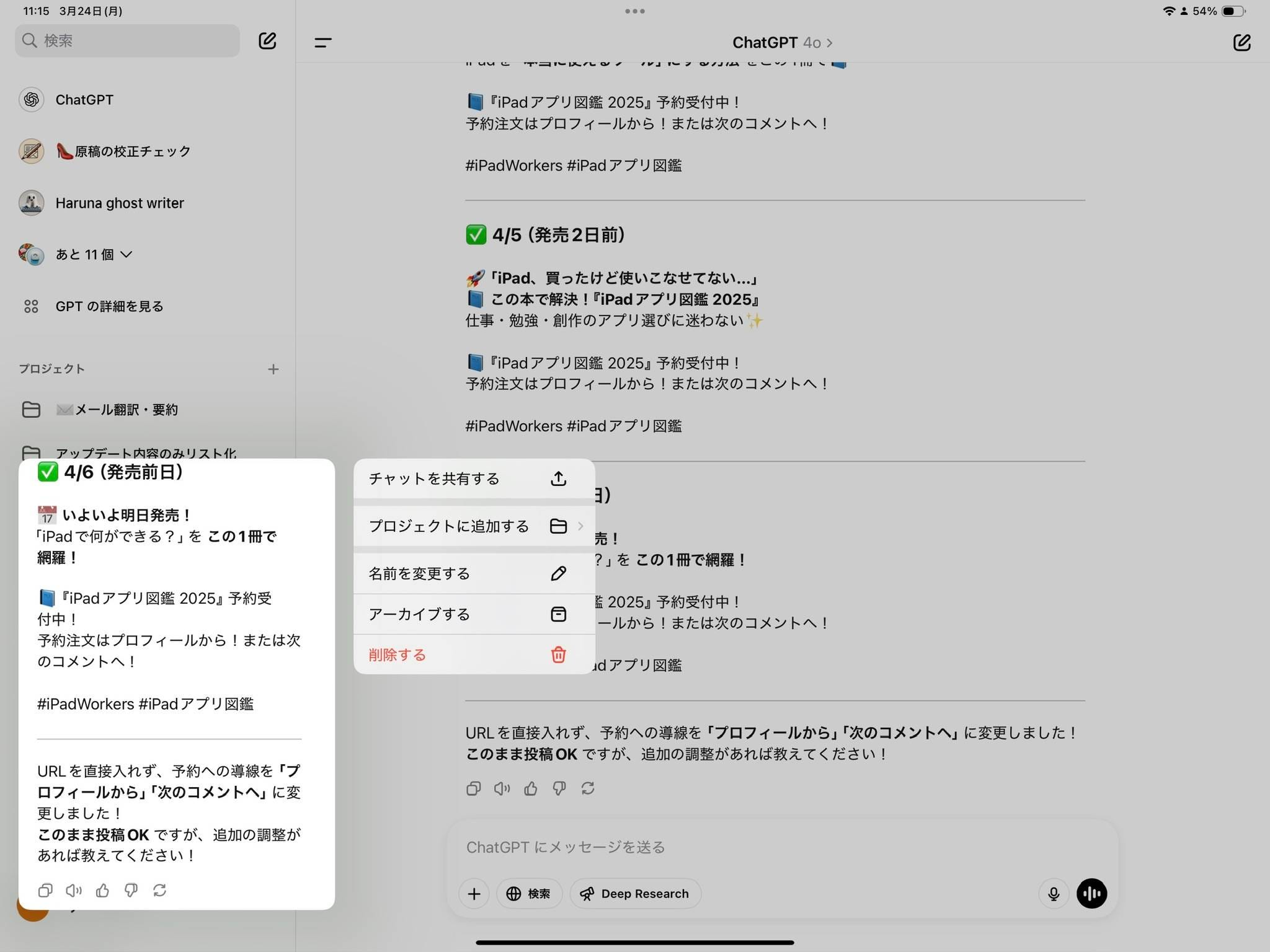This screenshot has height=952, width=1270.
Task: Toggle Deep Research button
Action: 635,894
